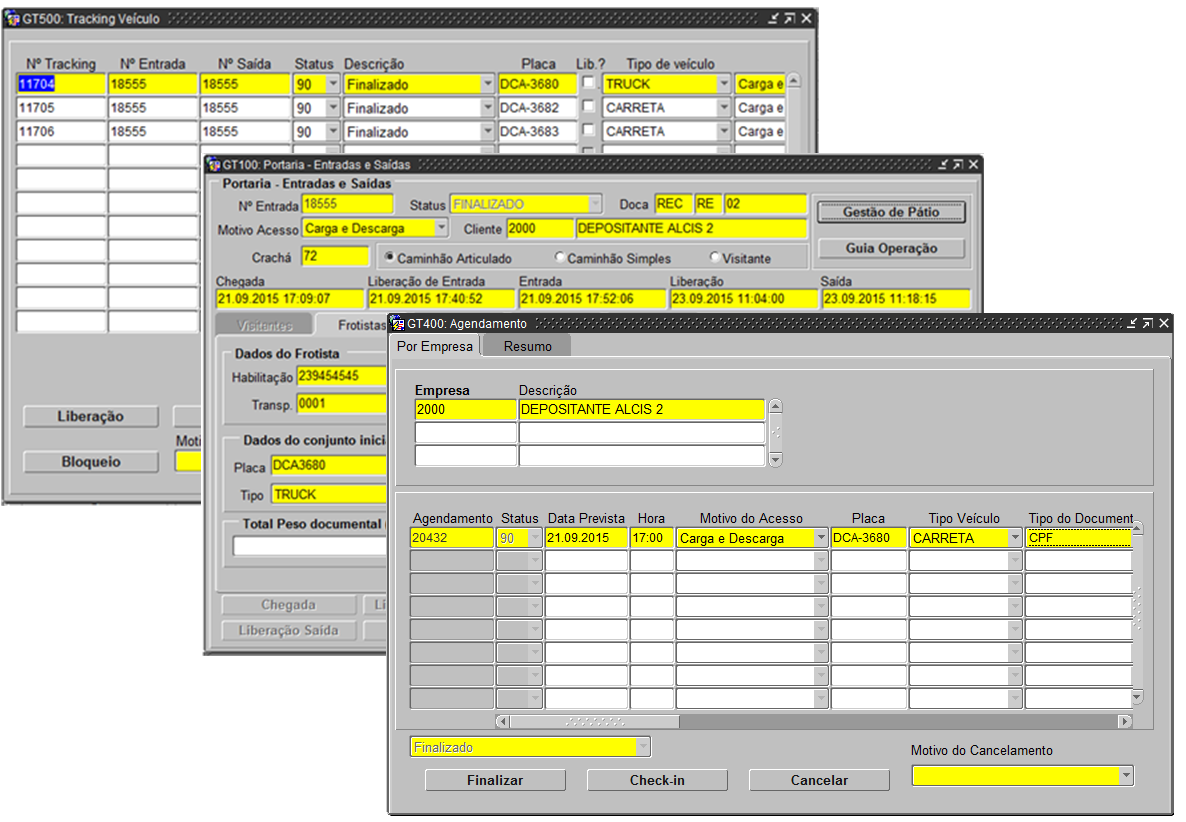This screenshot has width=1186, height=822.
Task: Click the GT500 window title icon
Action: click(12, 18)
